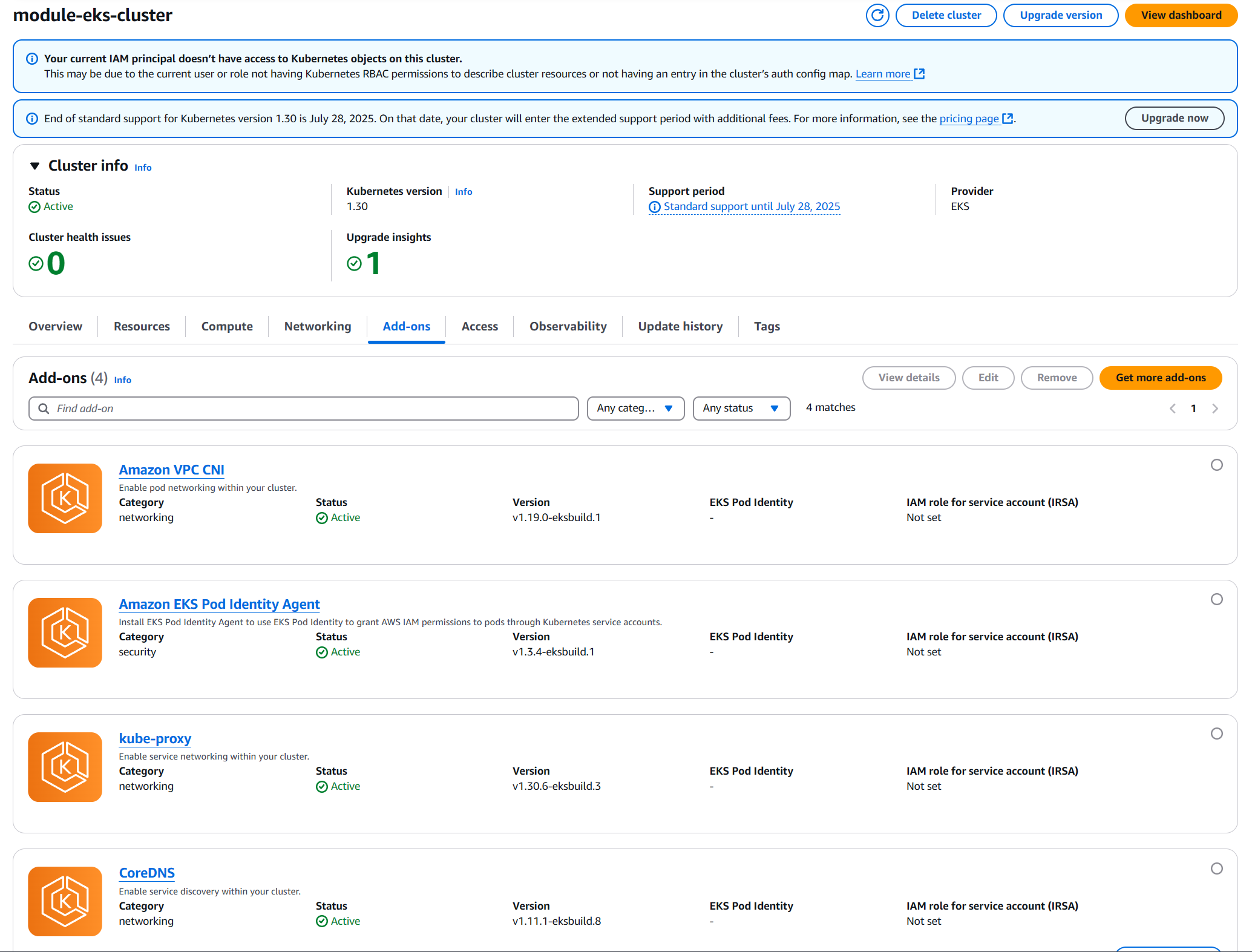Click the kube-proxy version v1.30.6-eksbuild.3

(x=557, y=787)
